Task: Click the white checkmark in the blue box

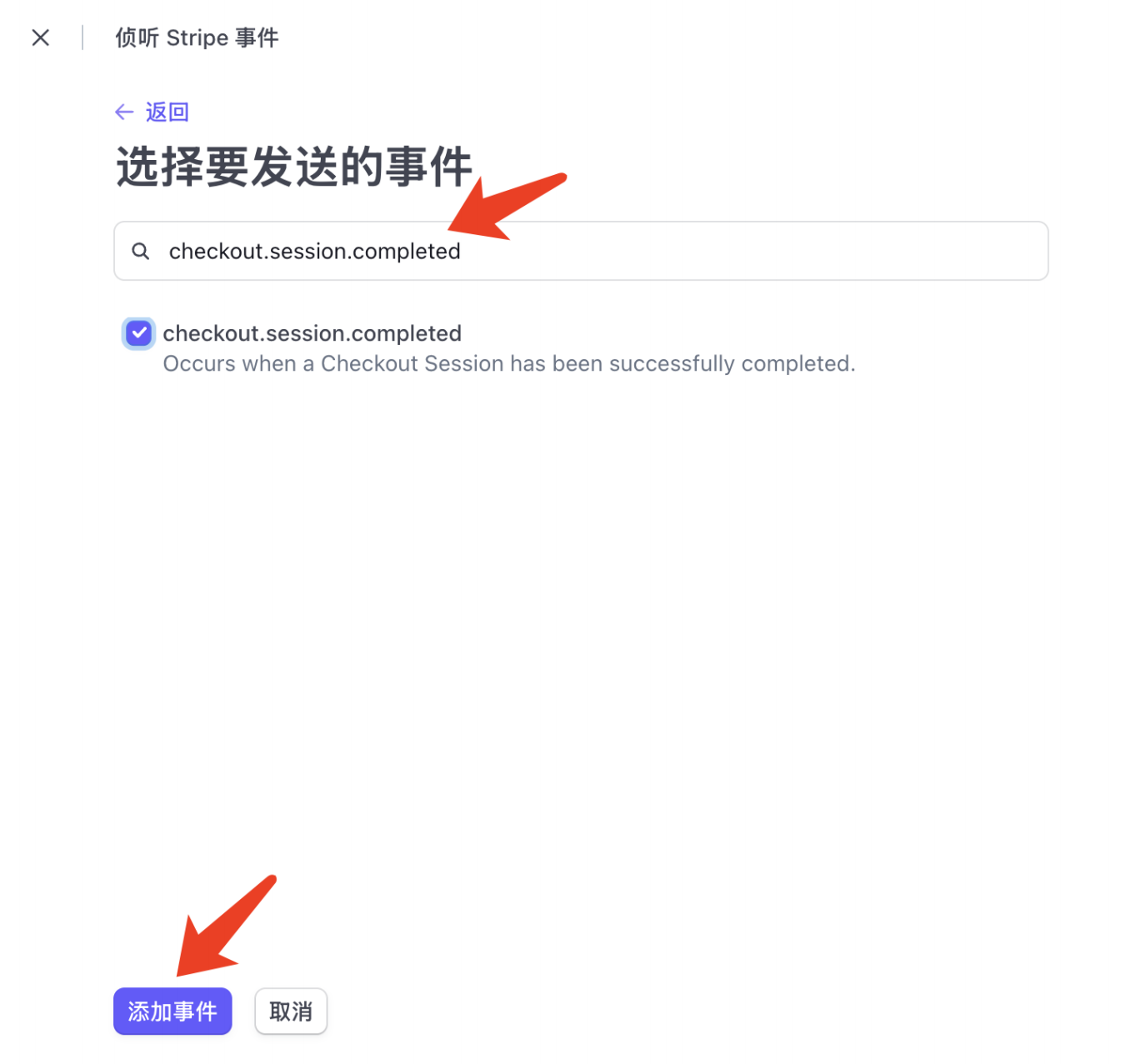Action: [x=138, y=333]
